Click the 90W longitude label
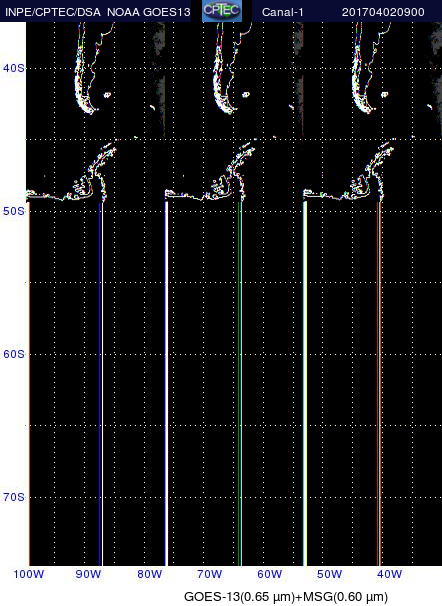The height and width of the screenshot is (606, 442). (88, 574)
